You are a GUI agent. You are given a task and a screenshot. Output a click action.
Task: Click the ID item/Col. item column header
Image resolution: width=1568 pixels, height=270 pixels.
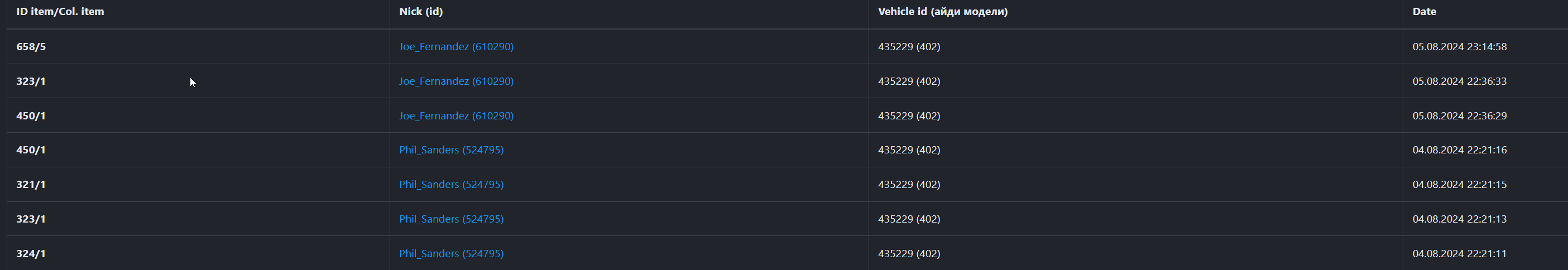tap(60, 12)
